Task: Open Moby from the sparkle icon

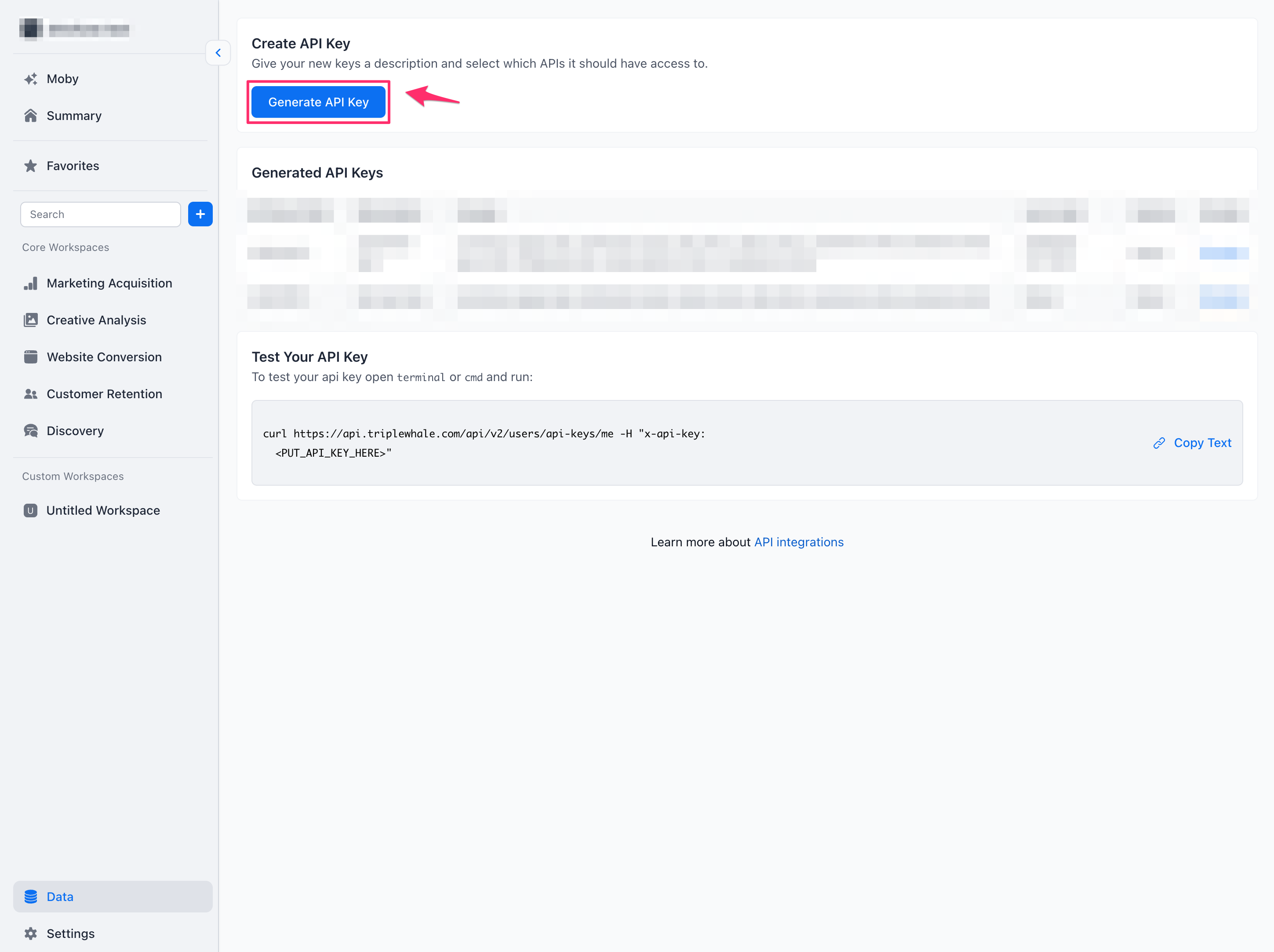Action: [x=30, y=79]
